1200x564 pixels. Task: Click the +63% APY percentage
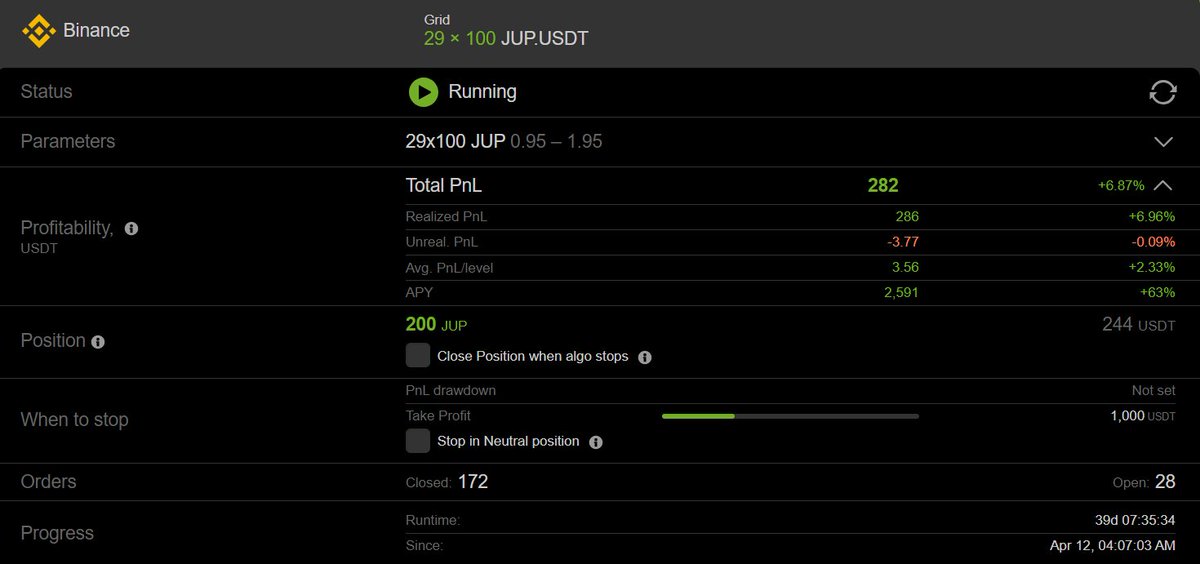pyautogui.click(x=1157, y=293)
